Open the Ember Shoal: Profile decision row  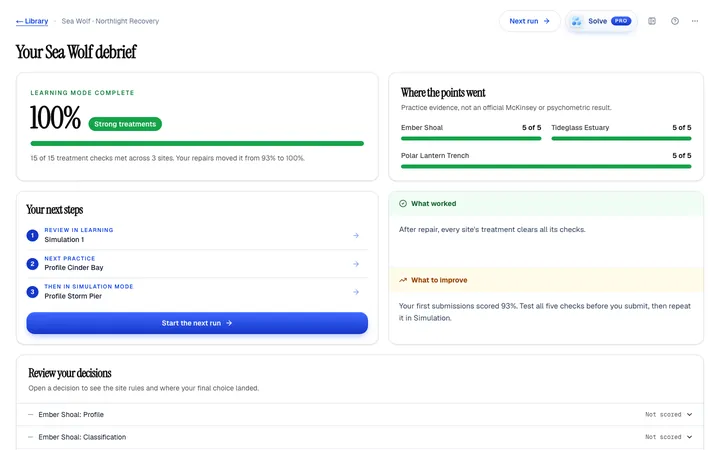coord(360,415)
